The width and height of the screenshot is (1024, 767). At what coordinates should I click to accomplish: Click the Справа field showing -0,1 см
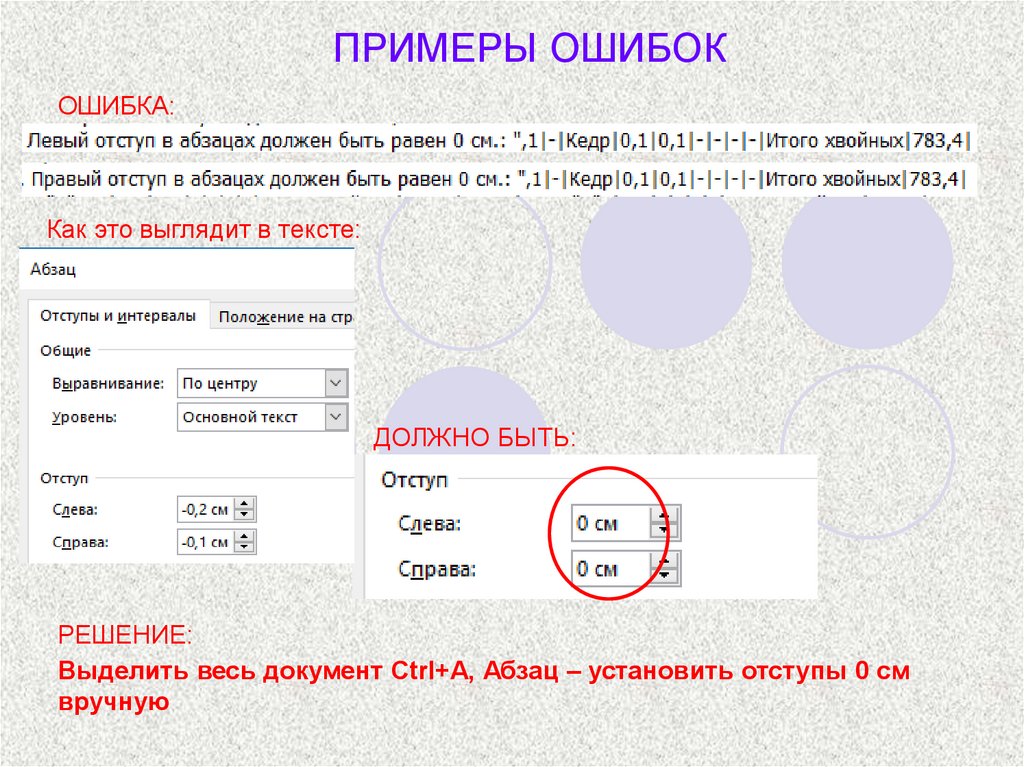(206, 542)
